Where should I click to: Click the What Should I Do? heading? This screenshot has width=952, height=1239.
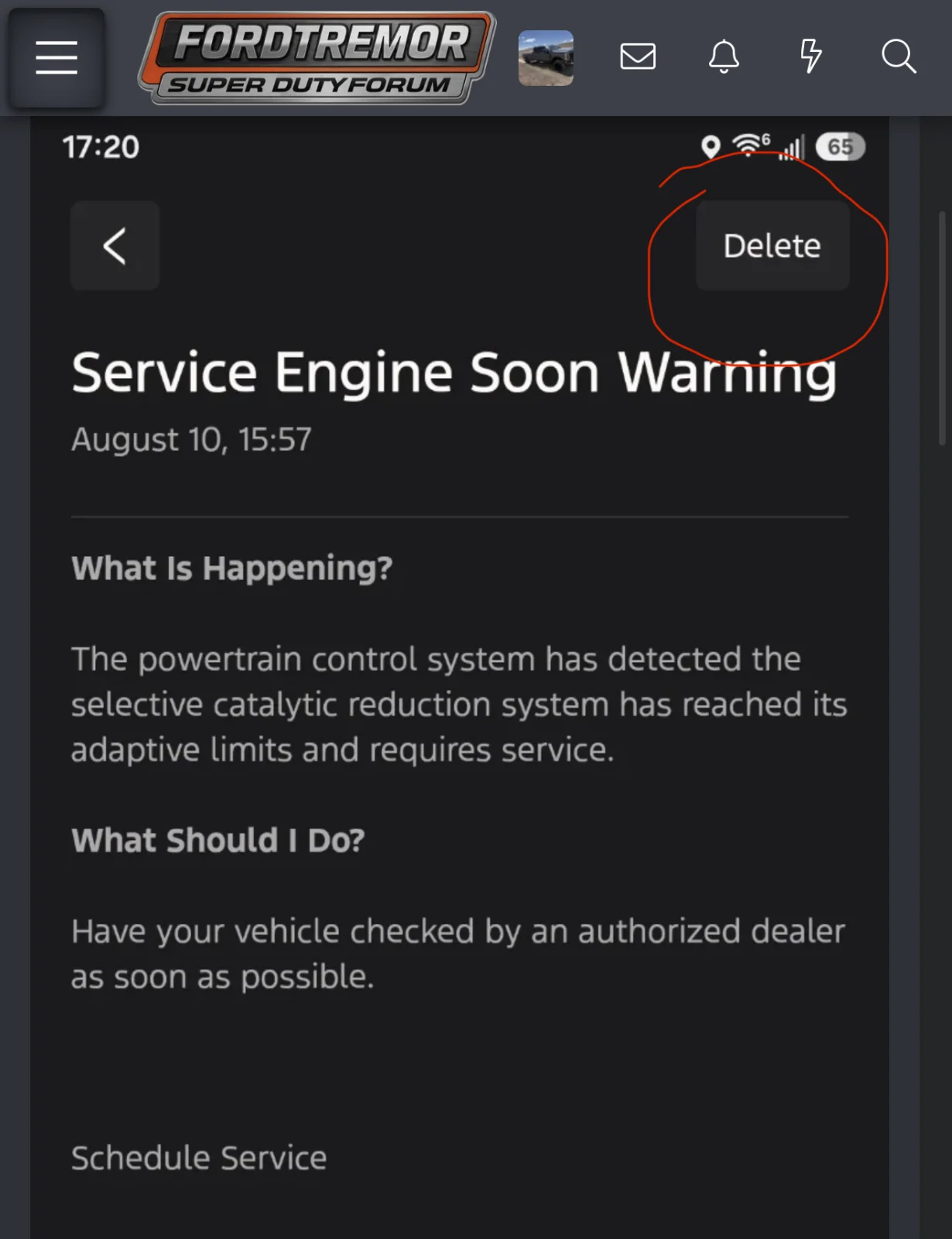point(218,840)
